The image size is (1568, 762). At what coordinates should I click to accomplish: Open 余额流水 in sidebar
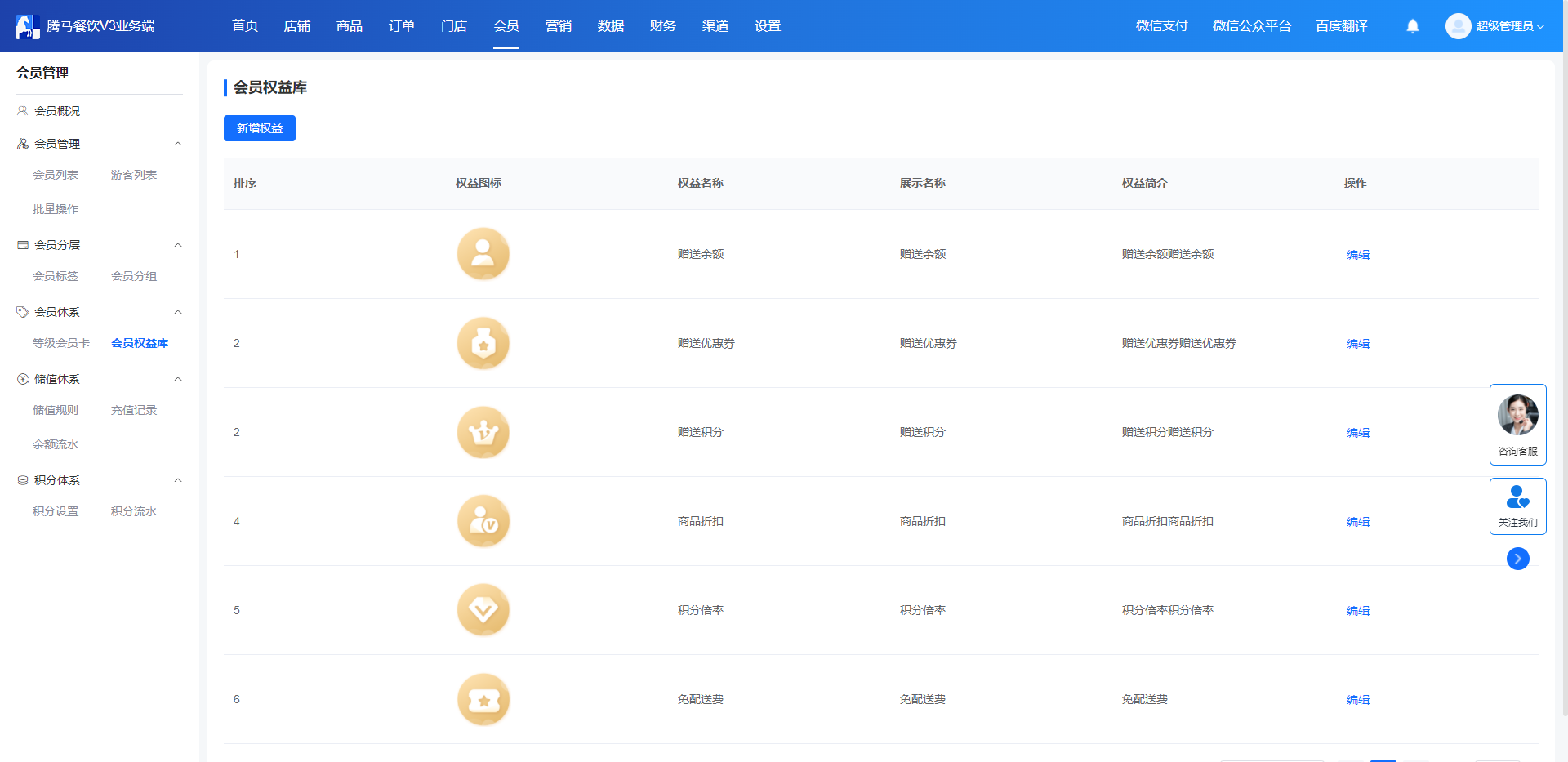click(56, 444)
